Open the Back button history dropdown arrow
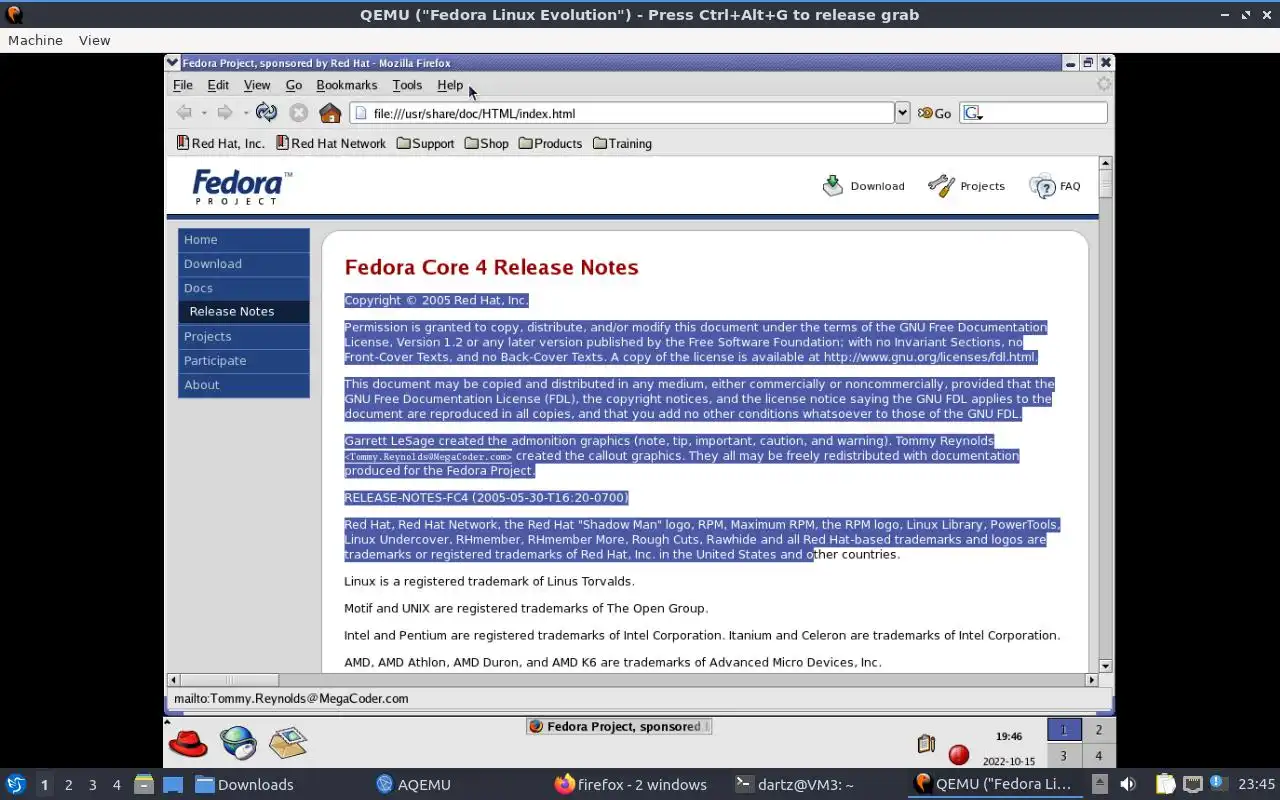Image resolution: width=1280 pixels, height=800 pixels. point(204,113)
